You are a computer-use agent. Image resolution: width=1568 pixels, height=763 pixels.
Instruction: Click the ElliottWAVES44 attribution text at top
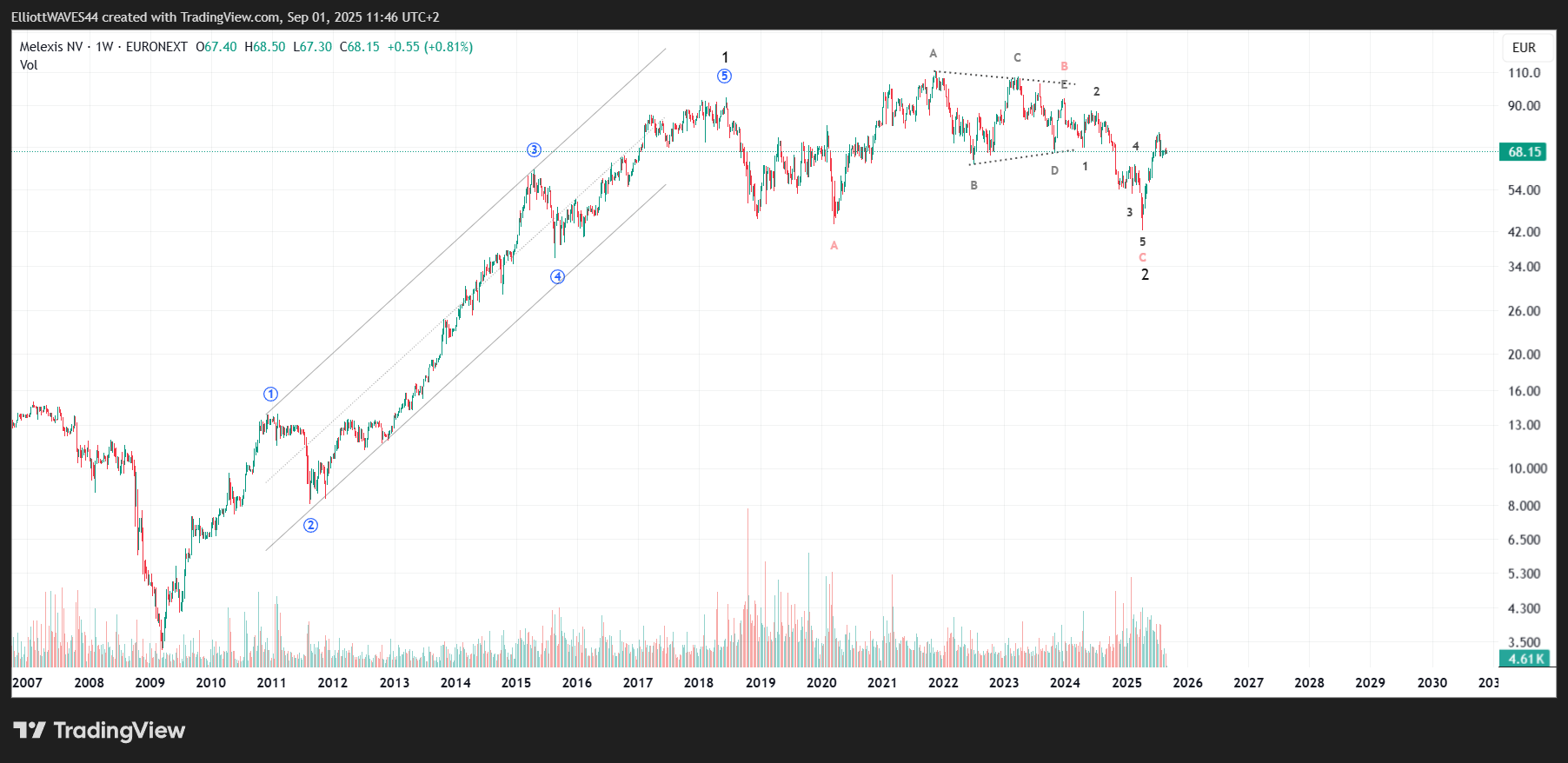tap(54, 17)
